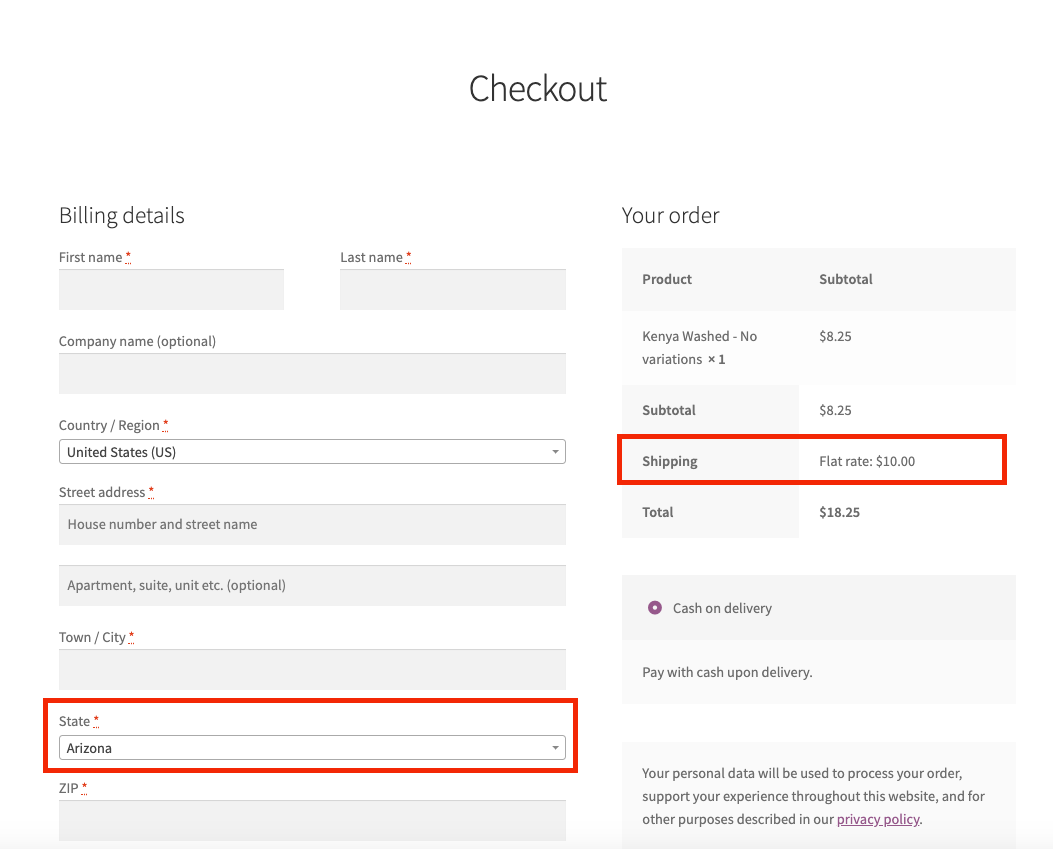Click the Subtotal column header
This screenshot has height=849, width=1053.
click(x=845, y=279)
